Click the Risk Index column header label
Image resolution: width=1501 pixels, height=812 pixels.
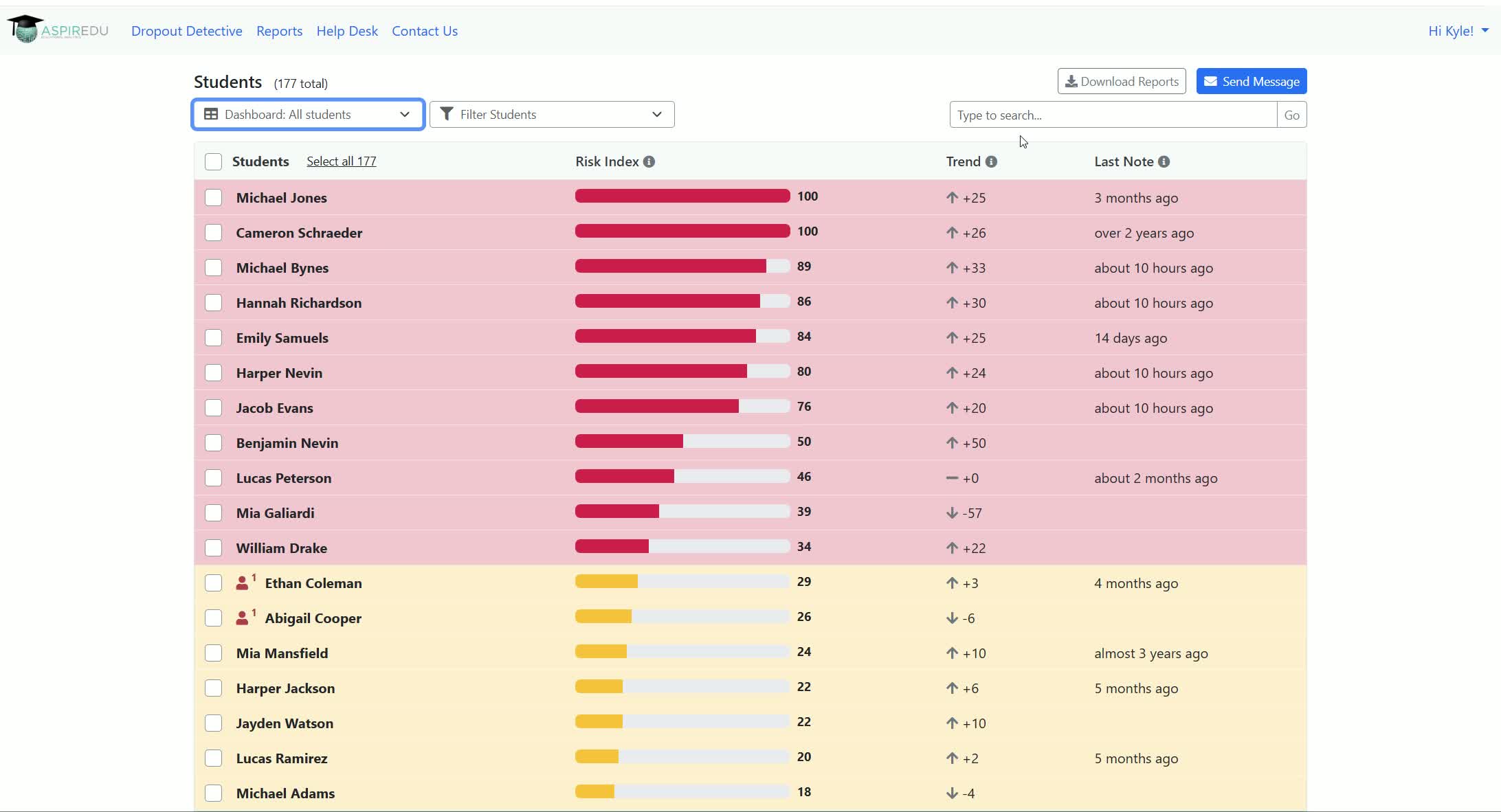[x=608, y=161]
